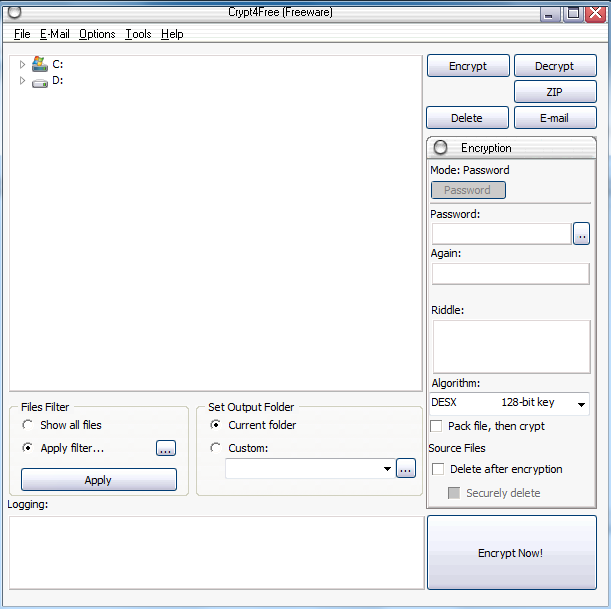Click the round icon in the title bar
Screen dimensions: 611x609
(x=14, y=12)
